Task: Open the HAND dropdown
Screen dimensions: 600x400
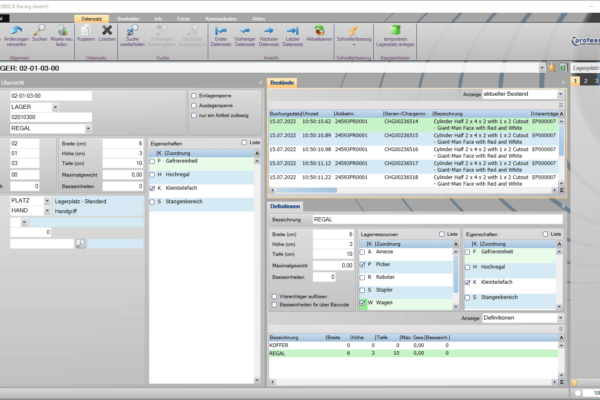Action: coord(47,211)
